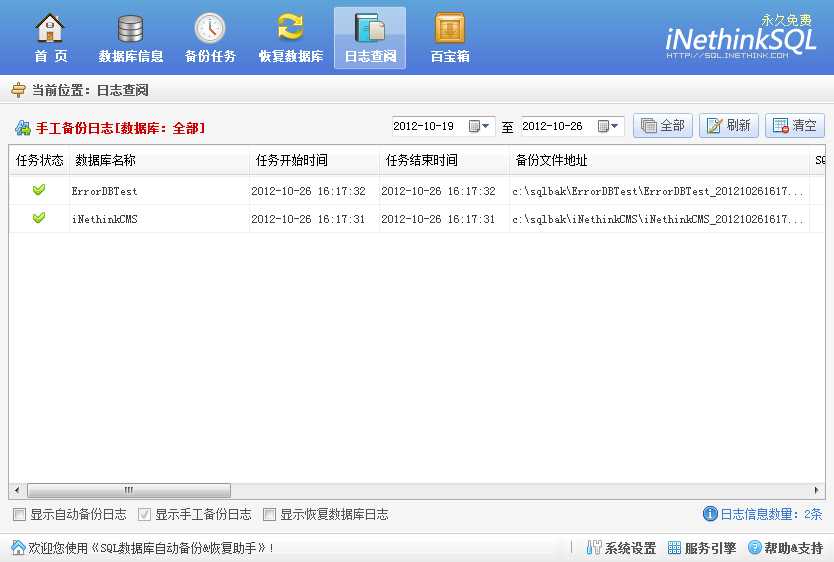Sort by 任务状态 column header
The image size is (834, 562).
click(x=39, y=160)
